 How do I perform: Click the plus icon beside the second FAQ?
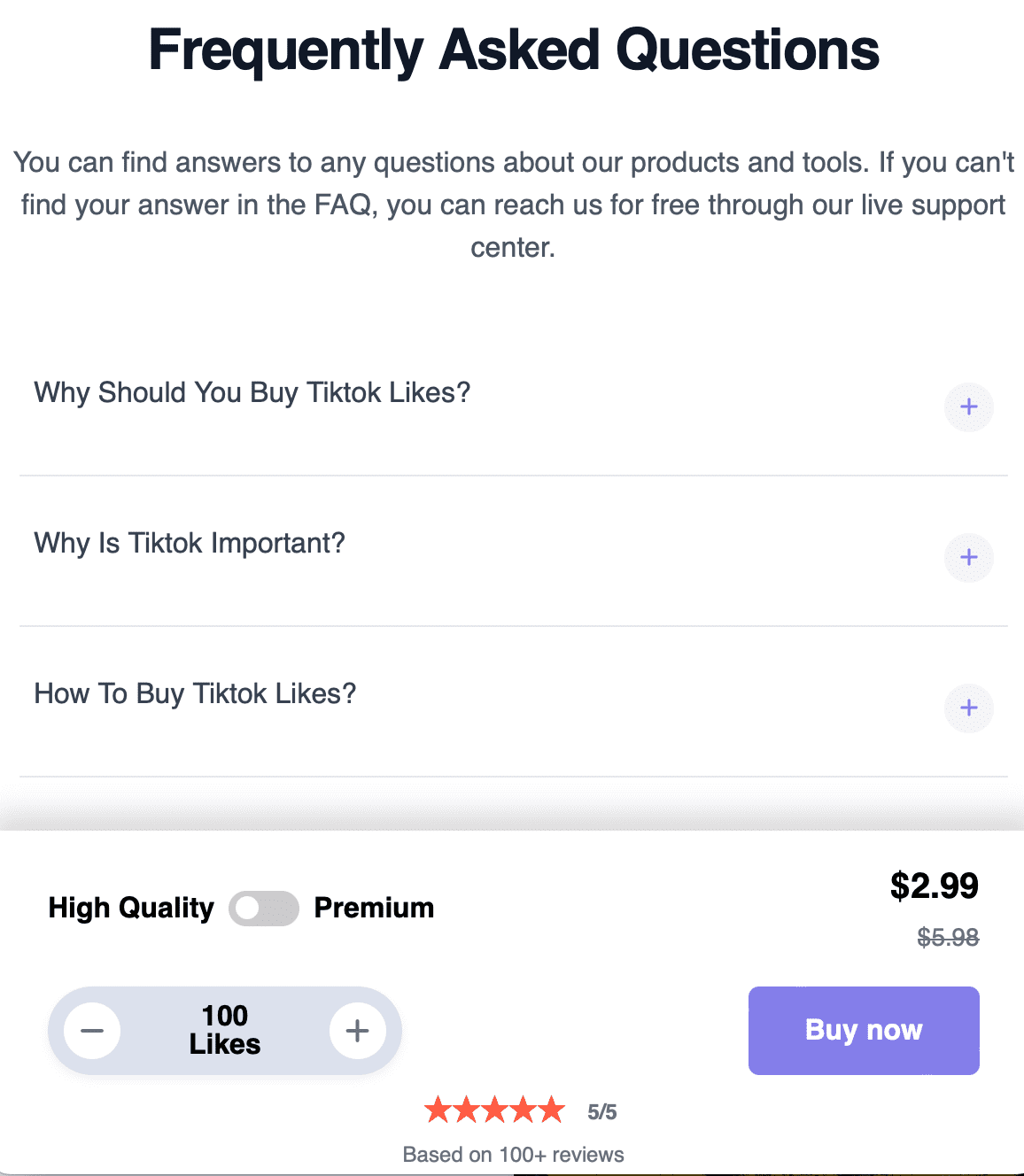pos(968,558)
